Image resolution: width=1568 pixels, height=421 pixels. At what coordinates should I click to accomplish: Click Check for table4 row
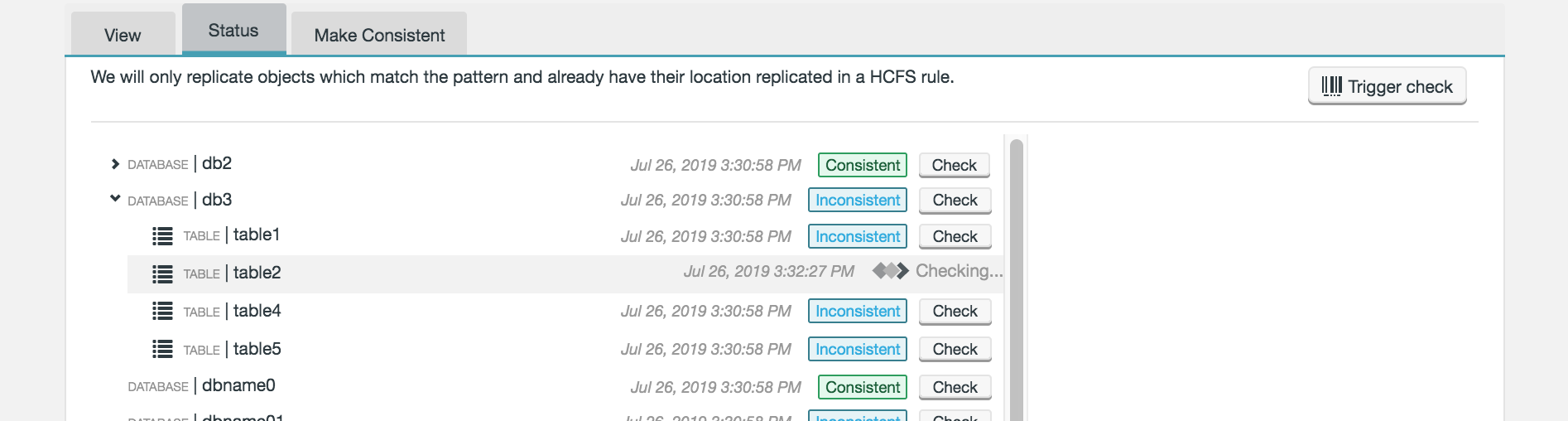[955, 312]
